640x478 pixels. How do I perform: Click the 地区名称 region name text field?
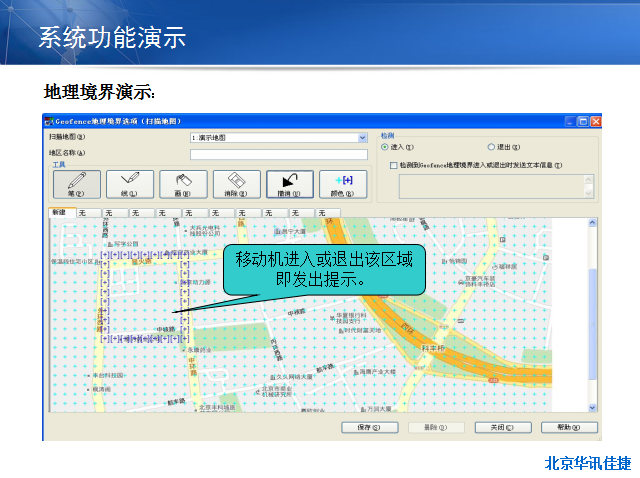pos(278,154)
